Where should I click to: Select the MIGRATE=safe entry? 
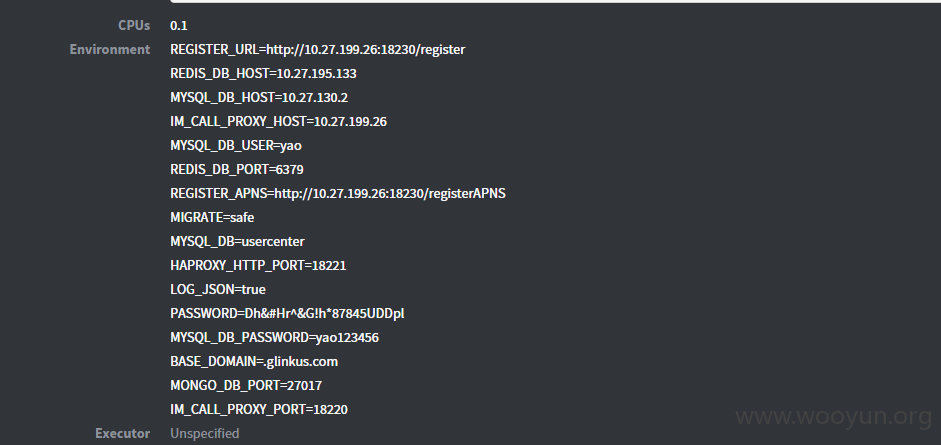[212, 217]
